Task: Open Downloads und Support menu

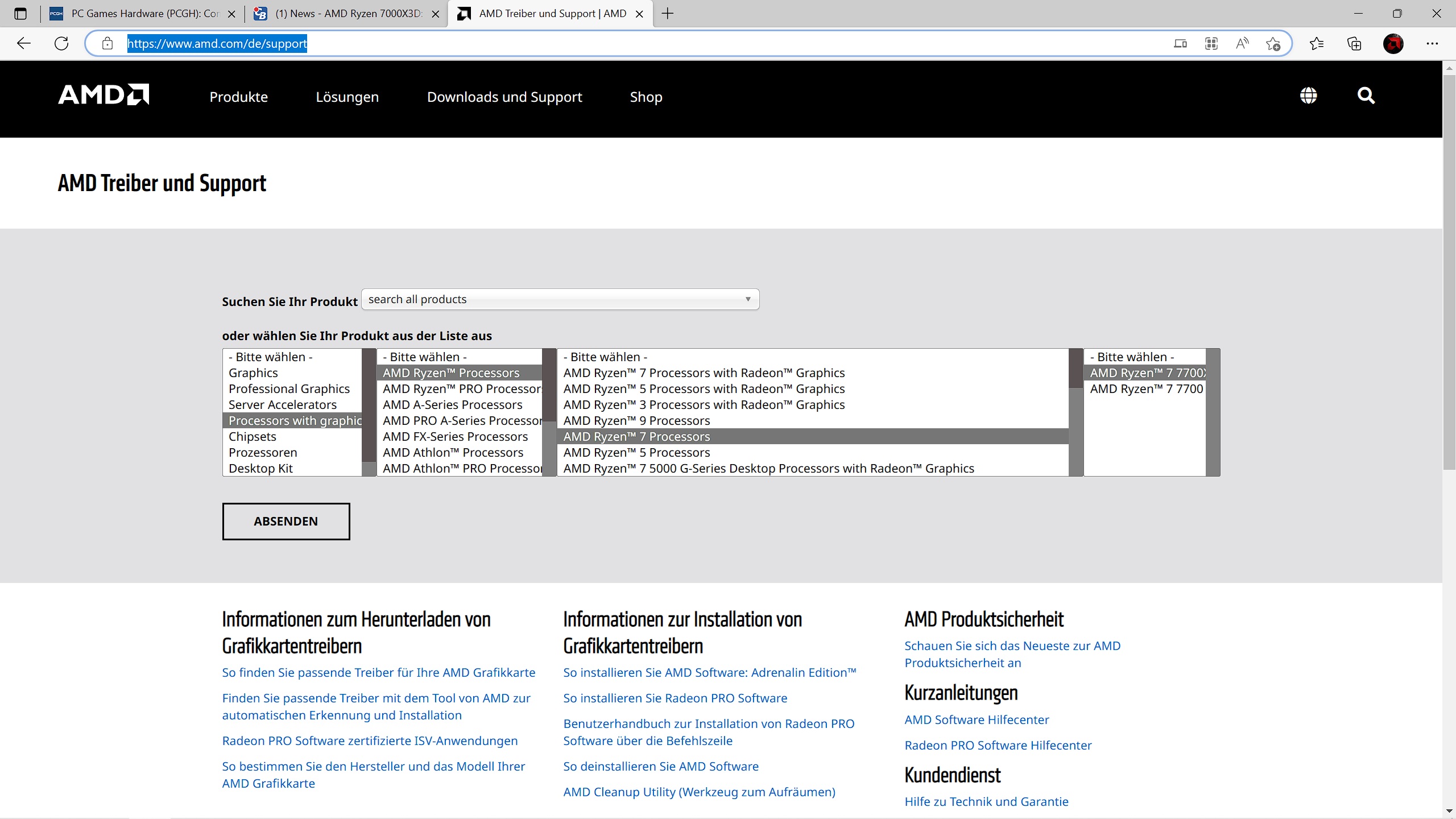Action: coord(504,97)
